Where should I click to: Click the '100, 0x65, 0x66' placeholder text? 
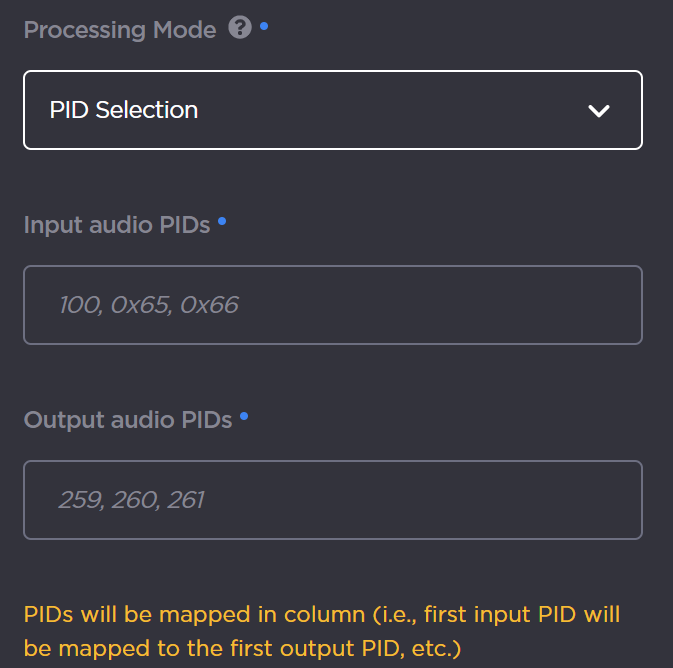[x=149, y=305]
